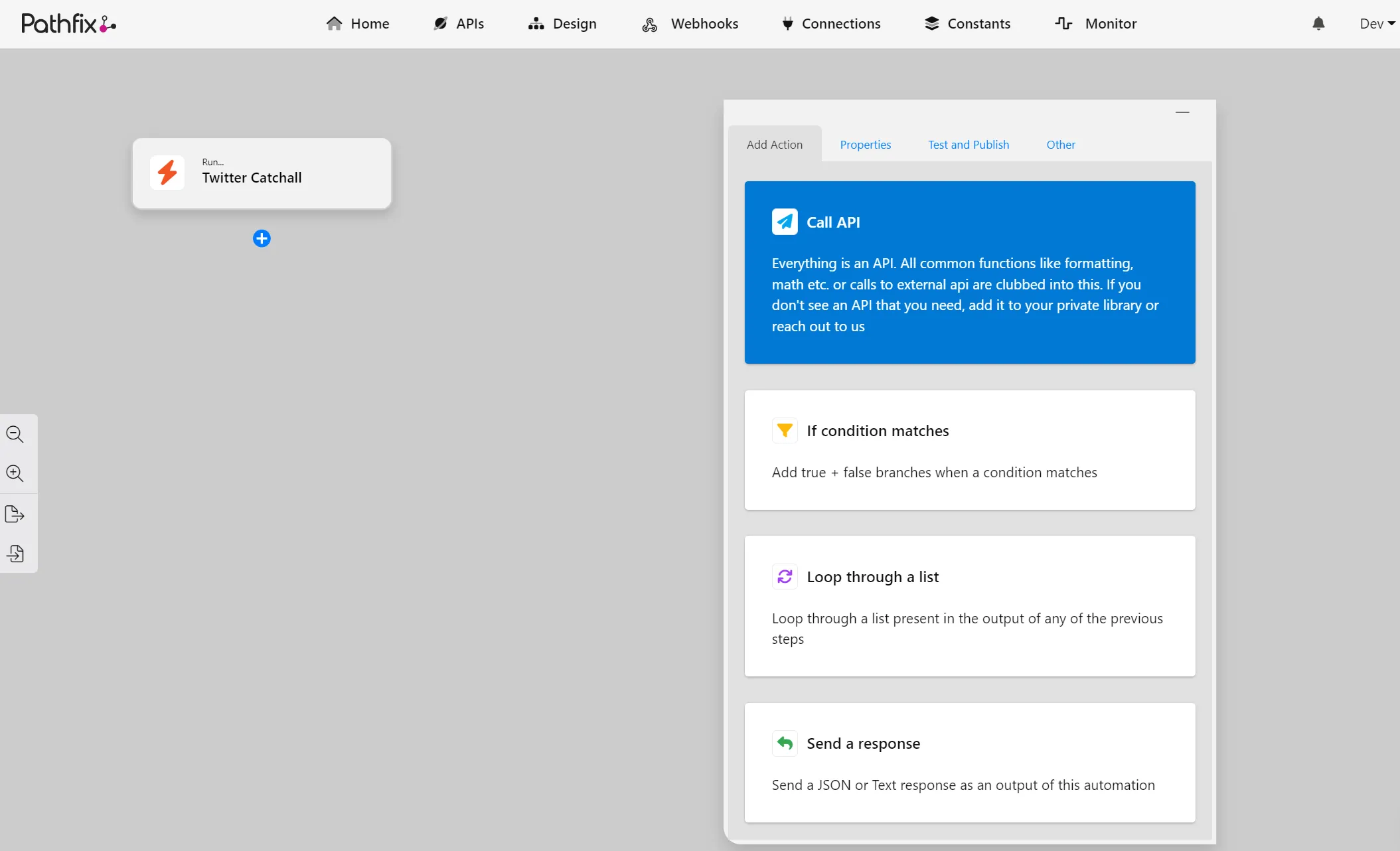Click the Constants stacked layers icon

932,23
